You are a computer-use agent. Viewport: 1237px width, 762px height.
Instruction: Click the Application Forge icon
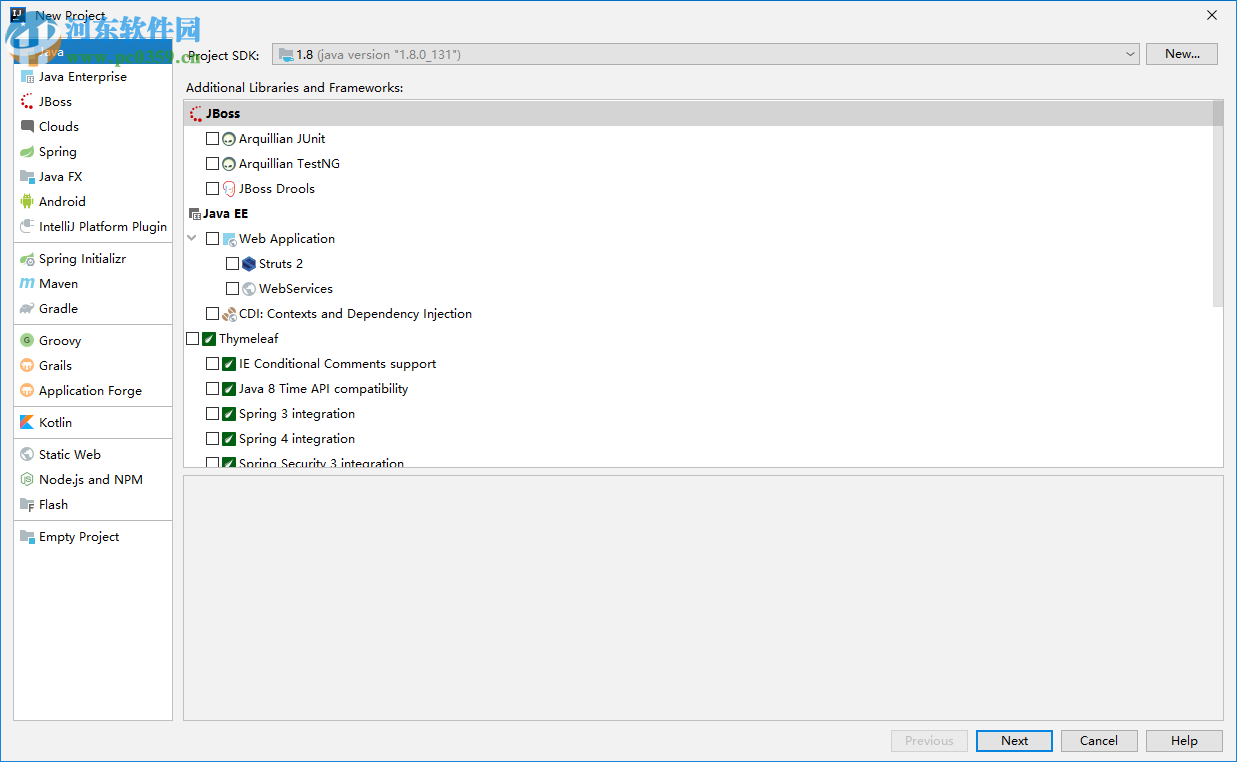pyautogui.click(x=27, y=391)
